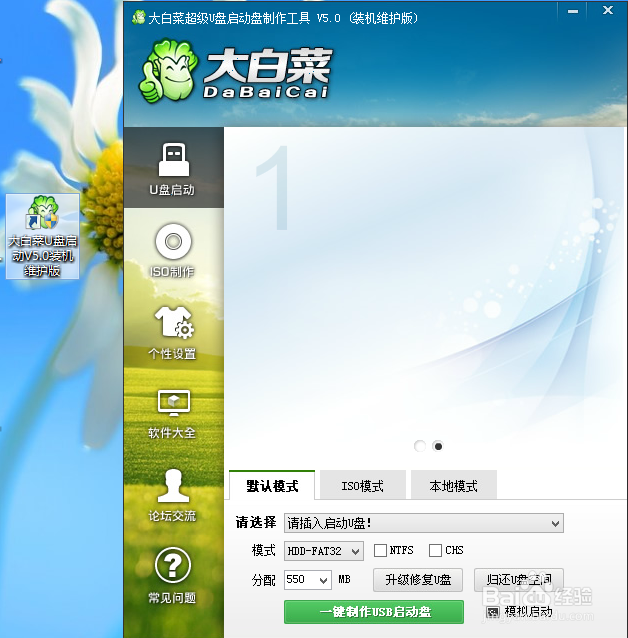Enable the CHS checkbox
The height and width of the screenshot is (638, 628).
[435, 551]
